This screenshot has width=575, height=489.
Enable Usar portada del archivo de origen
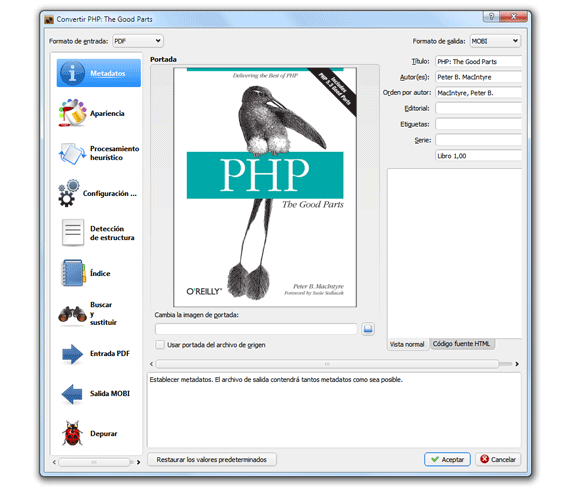[160, 345]
